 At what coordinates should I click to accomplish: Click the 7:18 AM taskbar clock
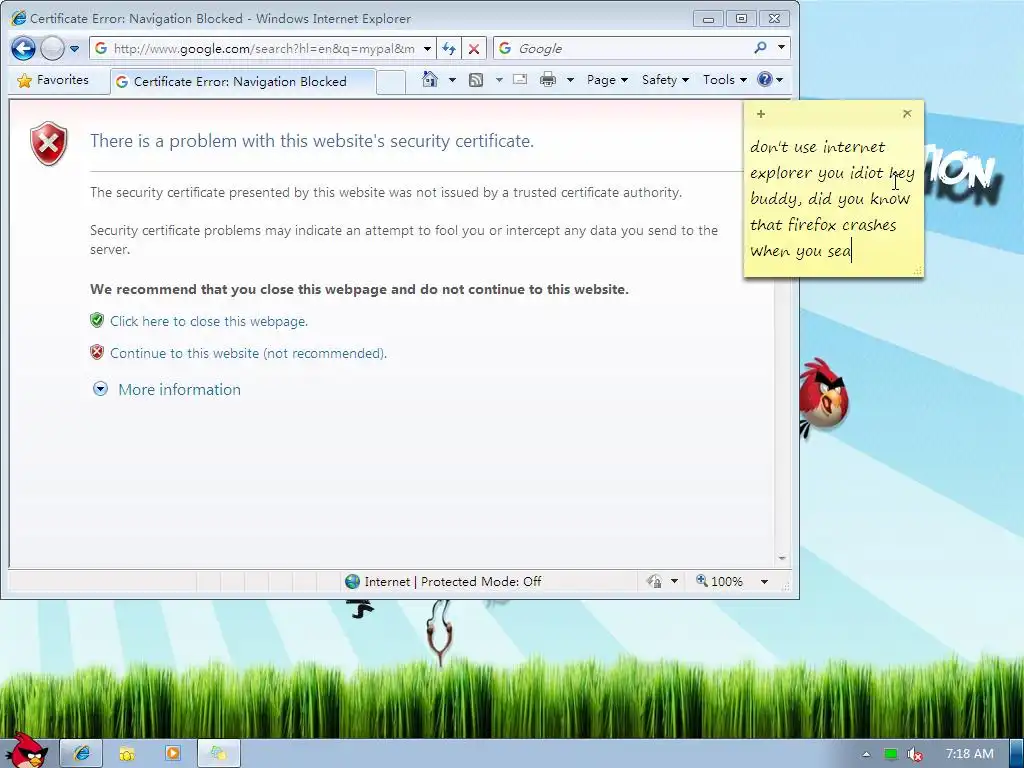969,754
